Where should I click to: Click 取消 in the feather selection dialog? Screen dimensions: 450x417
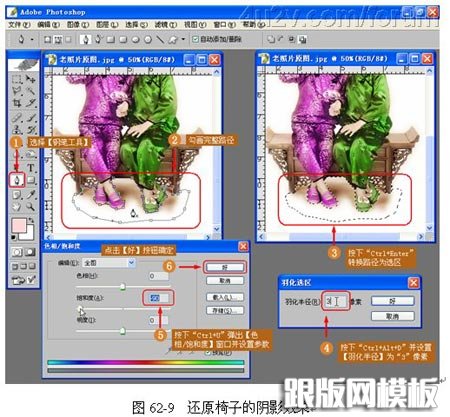click(393, 316)
